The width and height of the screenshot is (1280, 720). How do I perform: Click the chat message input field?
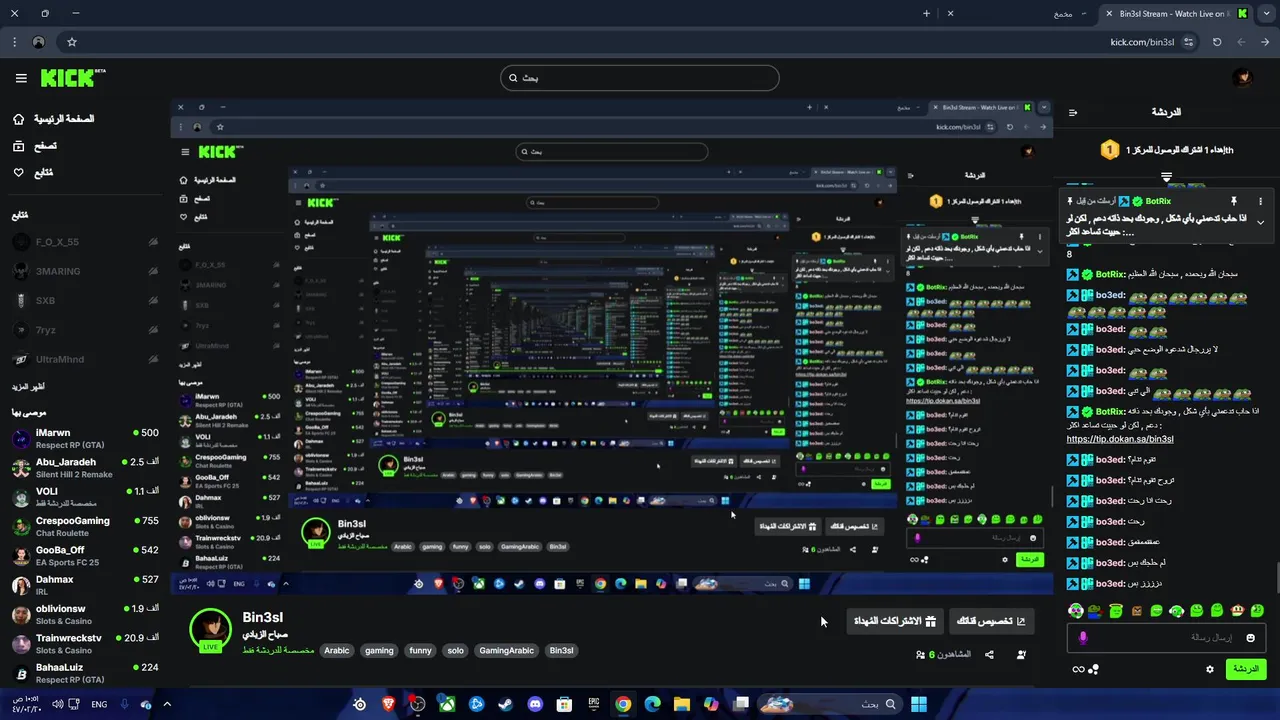[x=1166, y=637]
